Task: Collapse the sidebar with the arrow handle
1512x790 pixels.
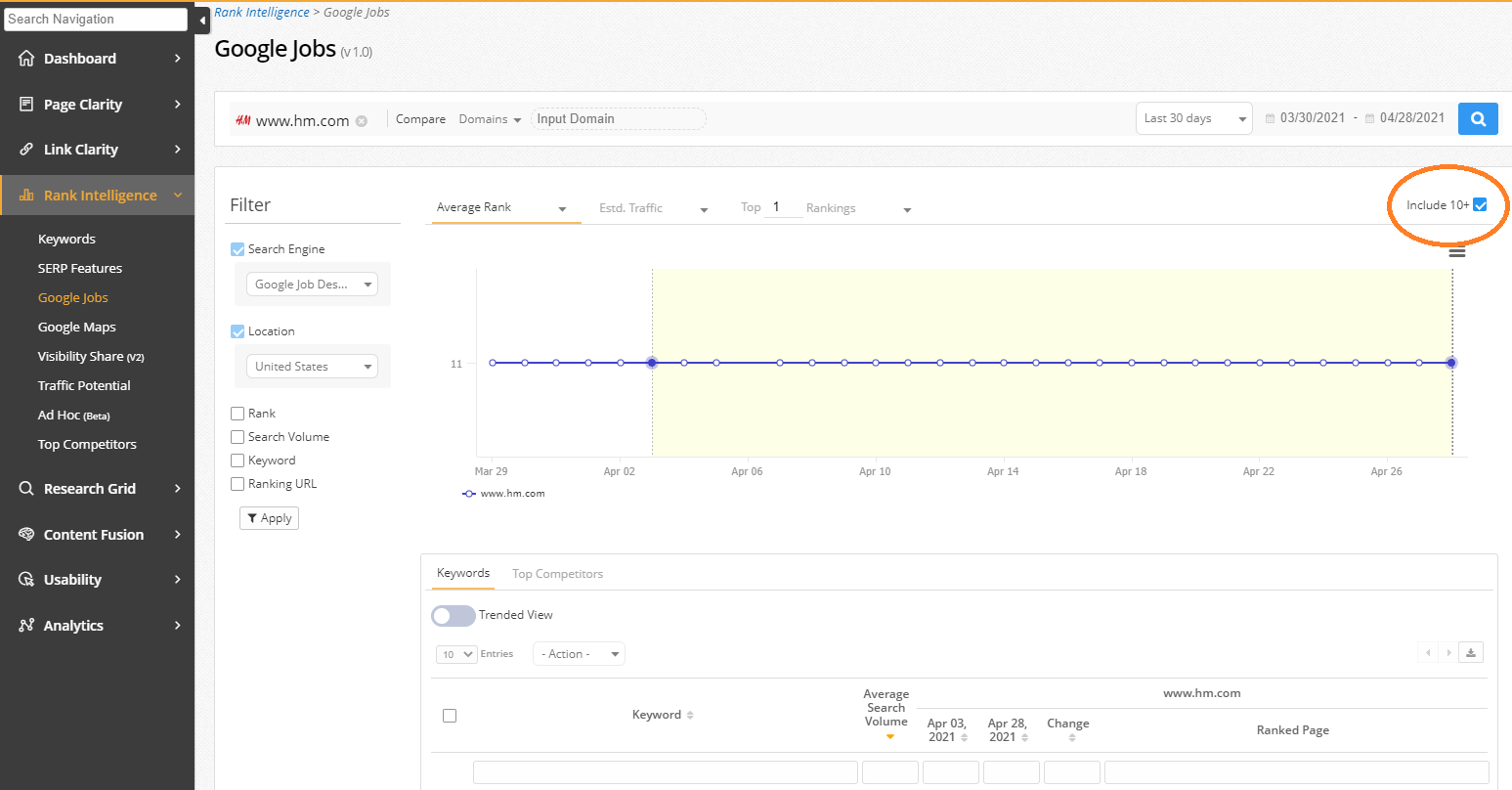Action: pos(202,20)
